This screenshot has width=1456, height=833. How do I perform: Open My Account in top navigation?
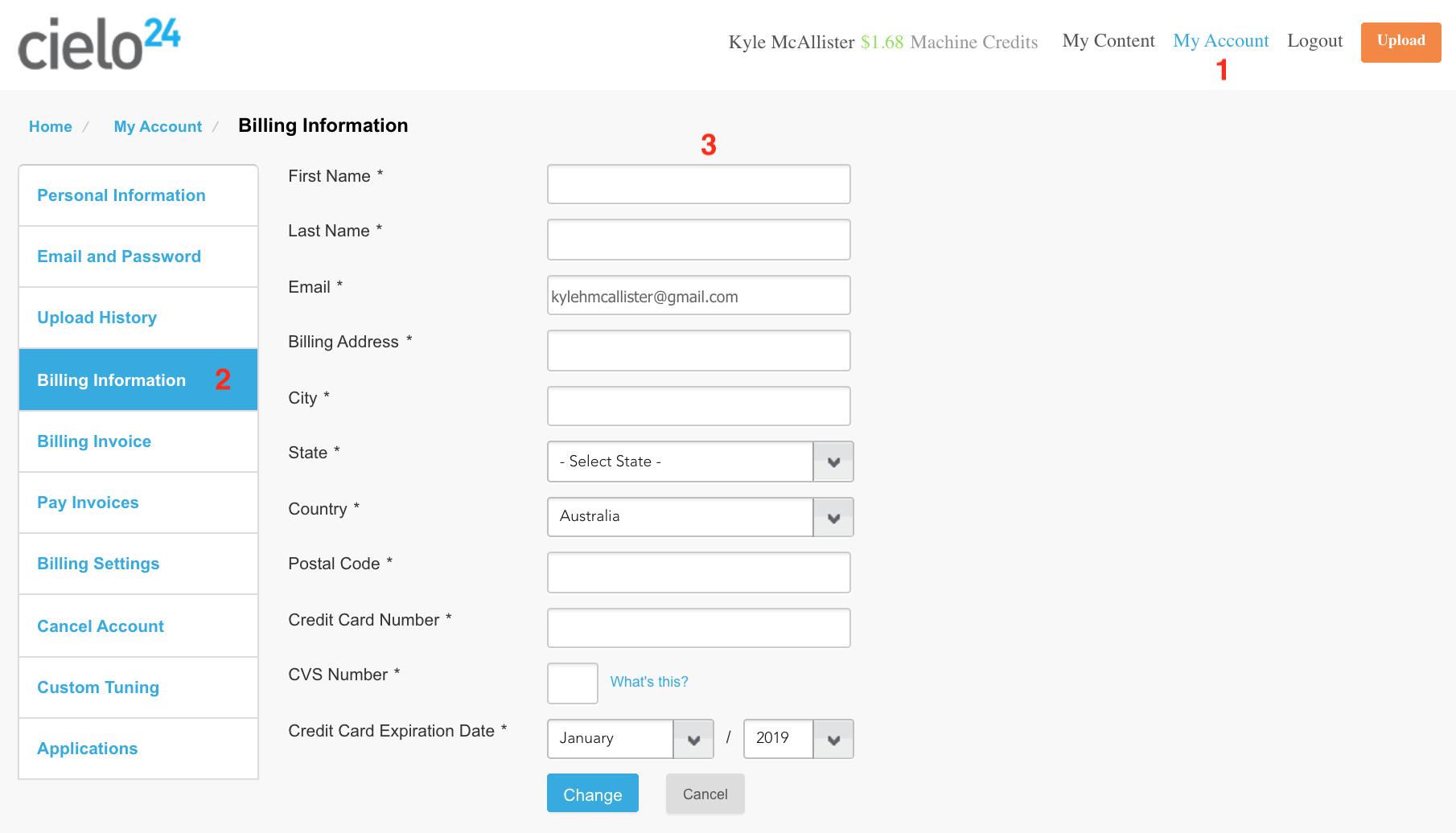(x=1220, y=41)
